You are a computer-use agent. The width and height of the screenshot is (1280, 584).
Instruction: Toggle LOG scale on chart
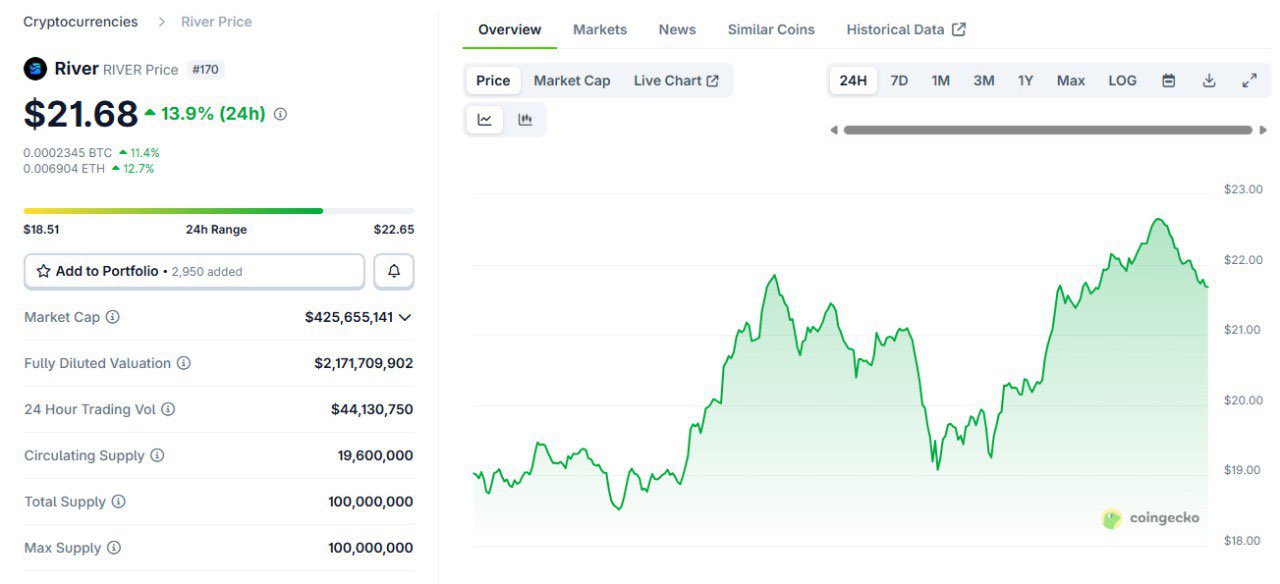(1122, 81)
